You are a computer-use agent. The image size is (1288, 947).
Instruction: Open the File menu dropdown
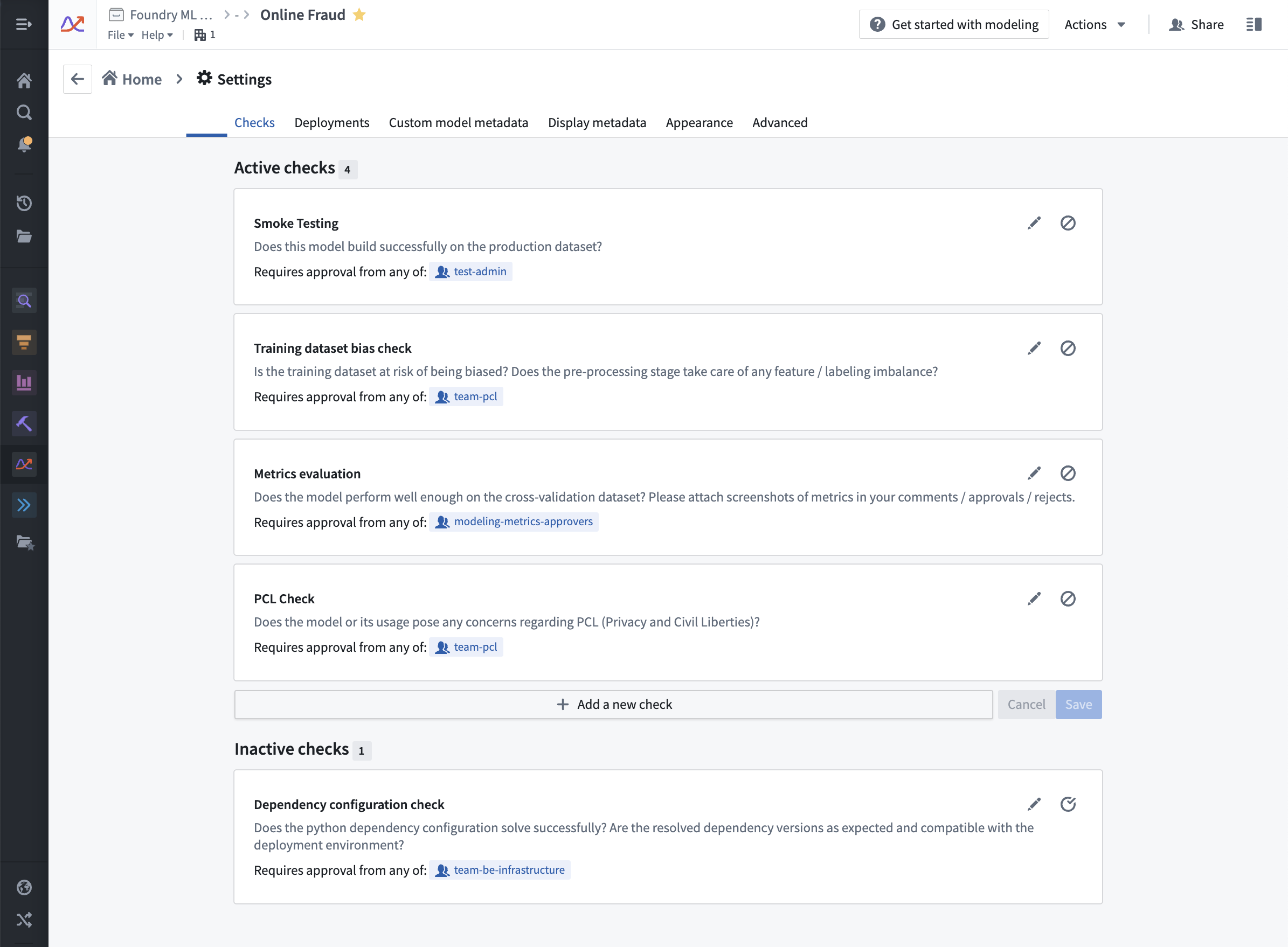(x=120, y=35)
